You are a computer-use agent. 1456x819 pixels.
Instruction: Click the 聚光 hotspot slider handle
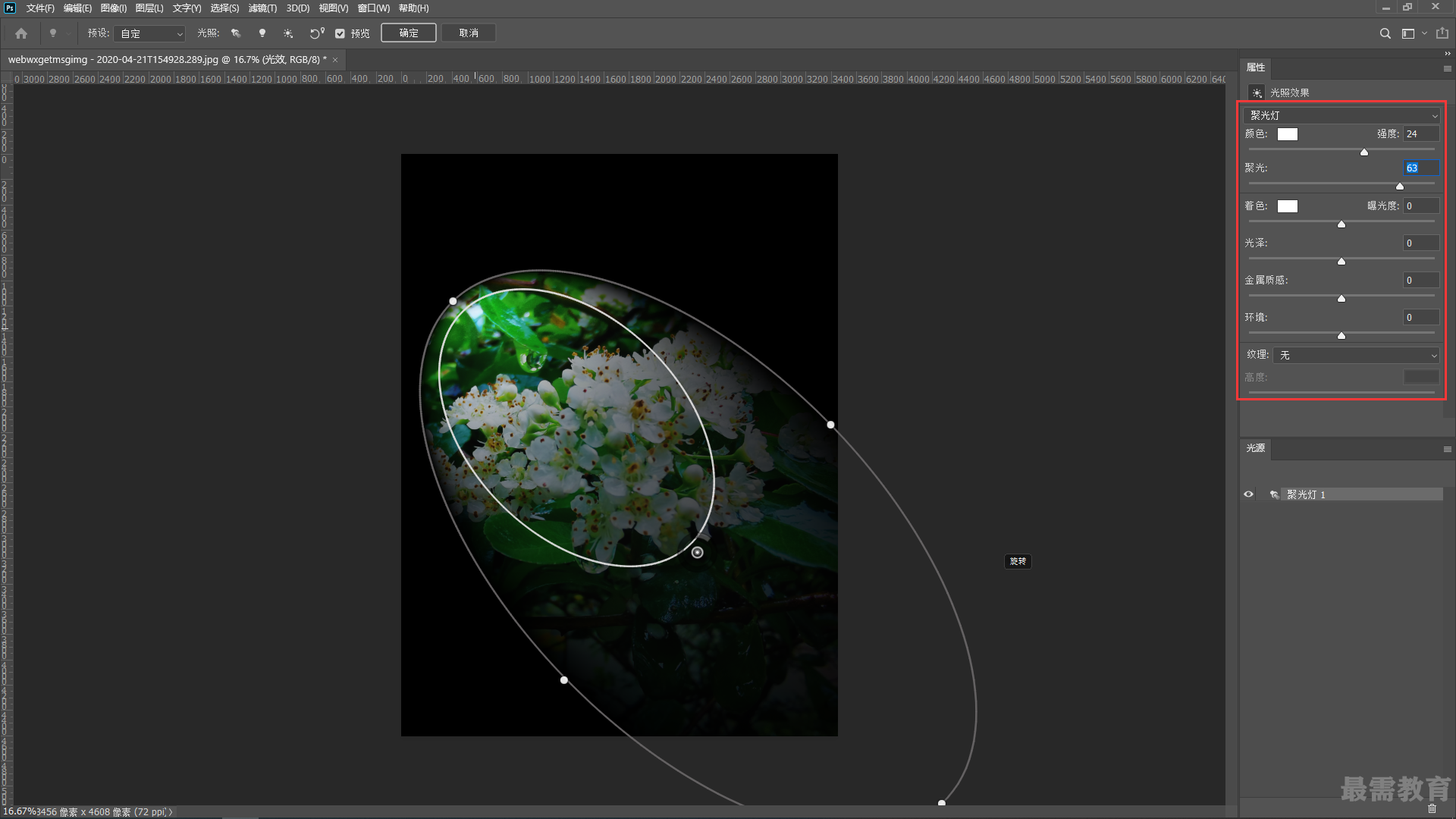click(x=1400, y=187)
